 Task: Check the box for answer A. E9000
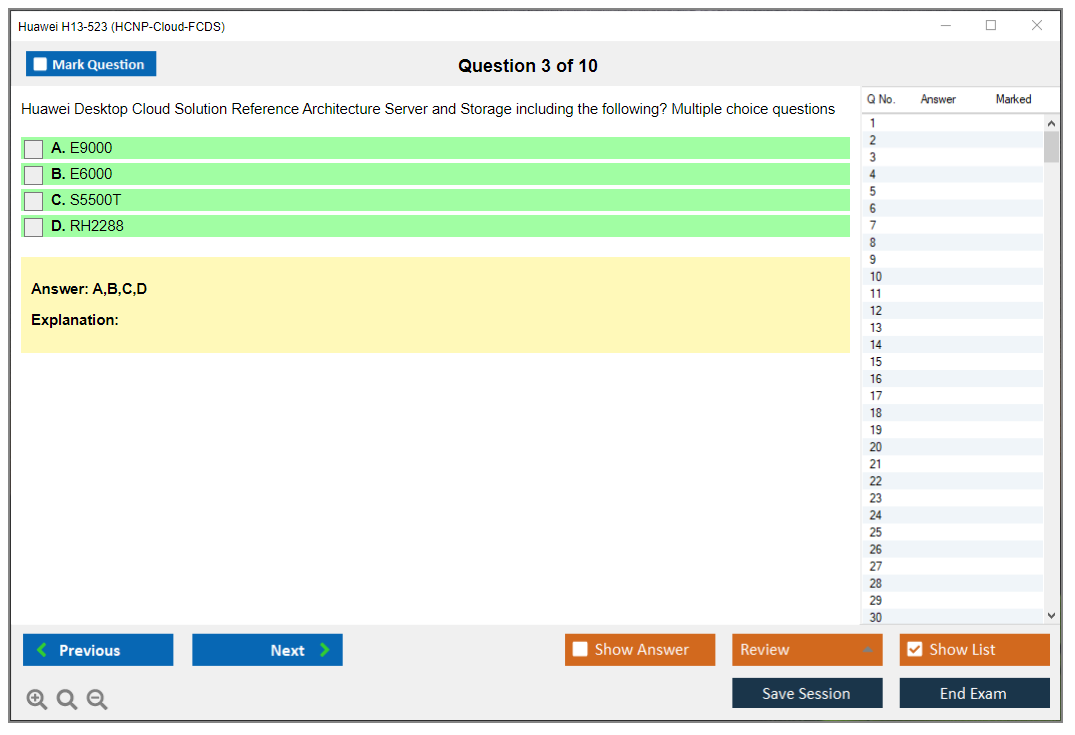coord(34,149)
